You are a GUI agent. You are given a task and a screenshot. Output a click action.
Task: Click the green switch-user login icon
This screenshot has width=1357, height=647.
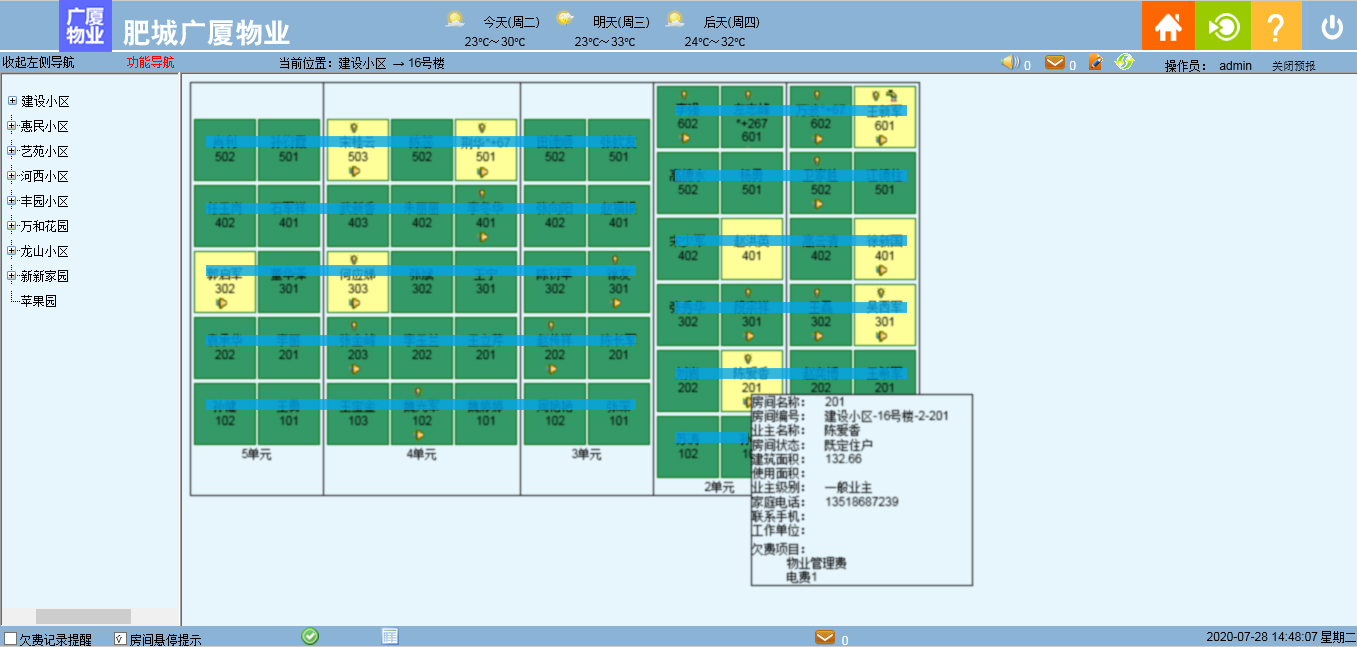click(x=1222, y=26)
